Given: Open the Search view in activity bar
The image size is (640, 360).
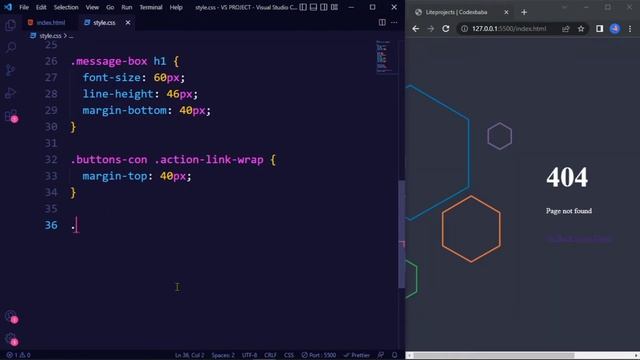Looking at the screenshot, I should click(11, 47).
